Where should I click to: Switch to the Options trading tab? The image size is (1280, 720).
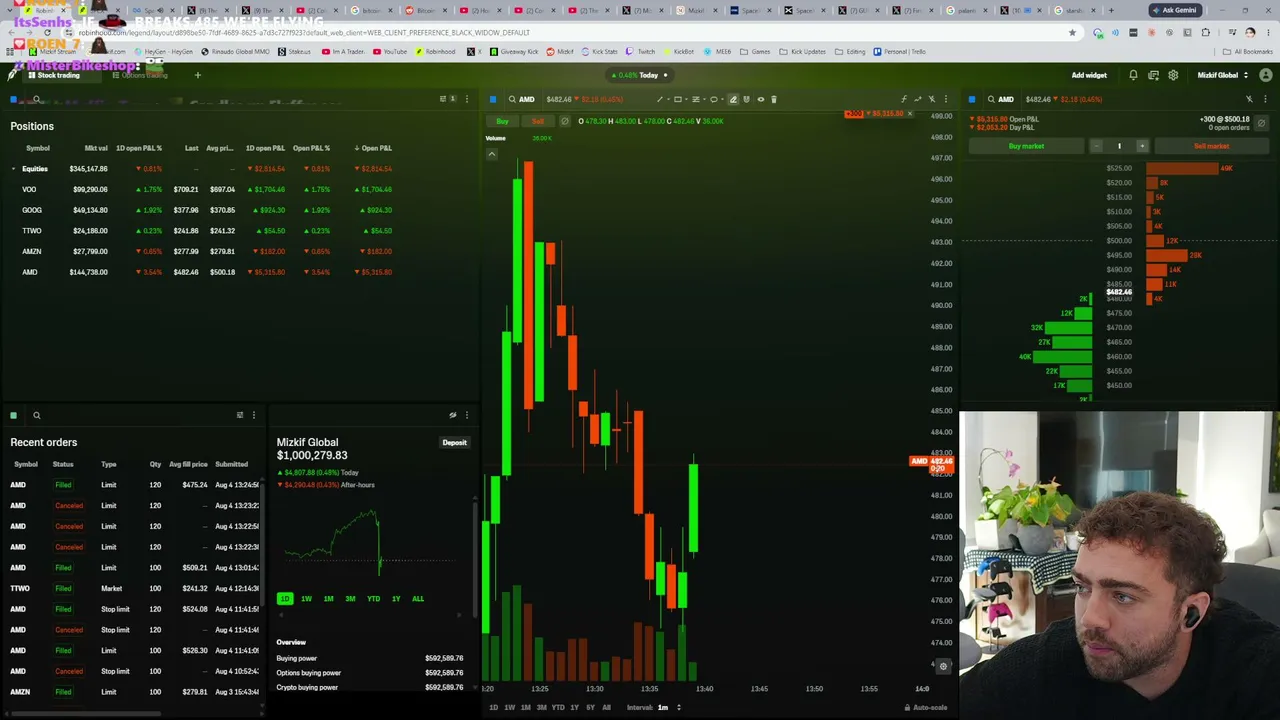click(140, 75)
